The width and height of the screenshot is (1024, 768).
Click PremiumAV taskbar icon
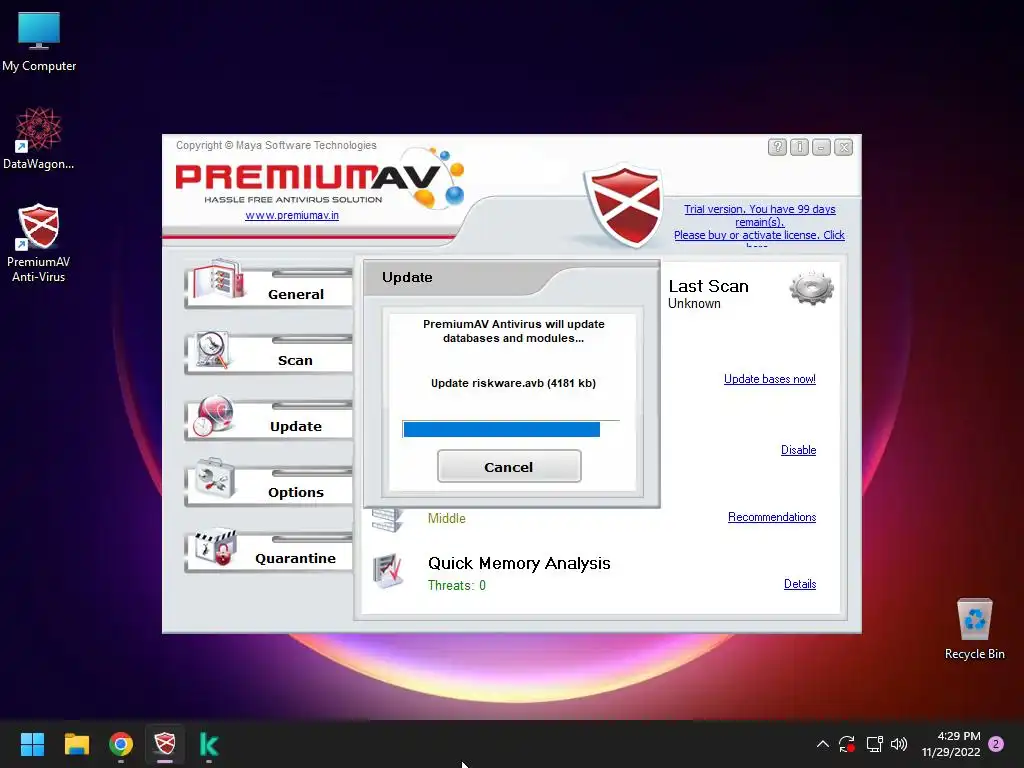click(x=165, y=744)
